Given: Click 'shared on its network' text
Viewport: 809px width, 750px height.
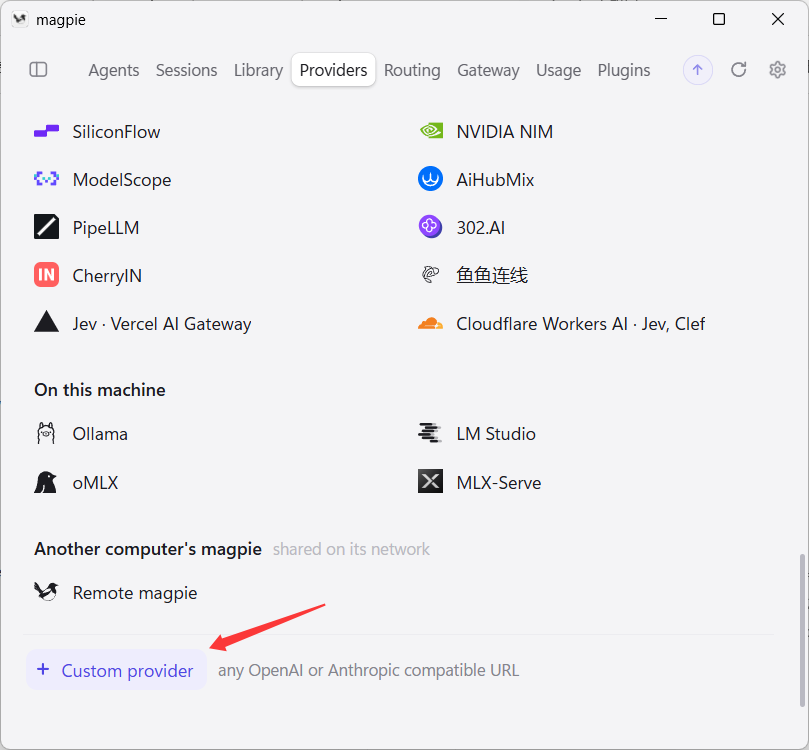Looking at the screenshot, I should [x=351, y=549].
